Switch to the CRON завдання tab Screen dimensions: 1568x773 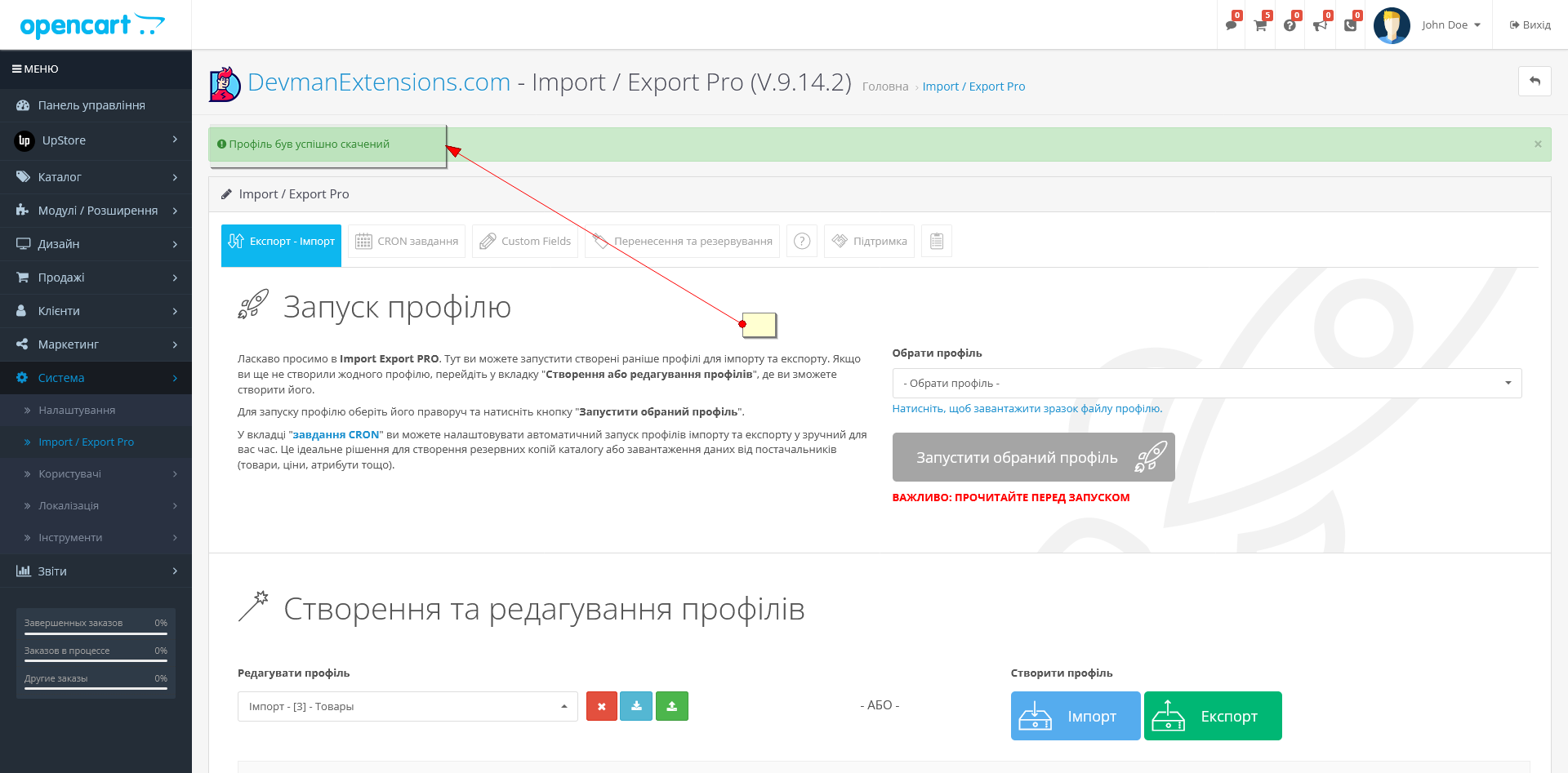tap(407, 242)
